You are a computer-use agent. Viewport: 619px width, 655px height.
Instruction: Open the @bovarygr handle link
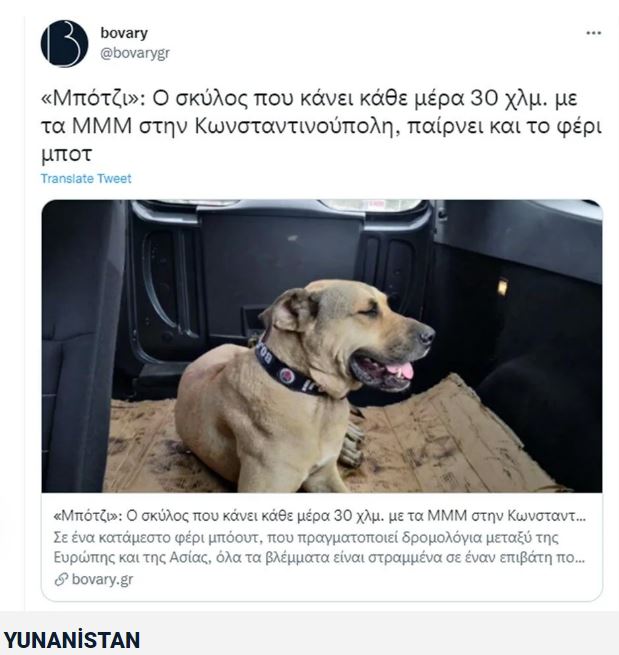pyautogui.click(x=135, y=53)
